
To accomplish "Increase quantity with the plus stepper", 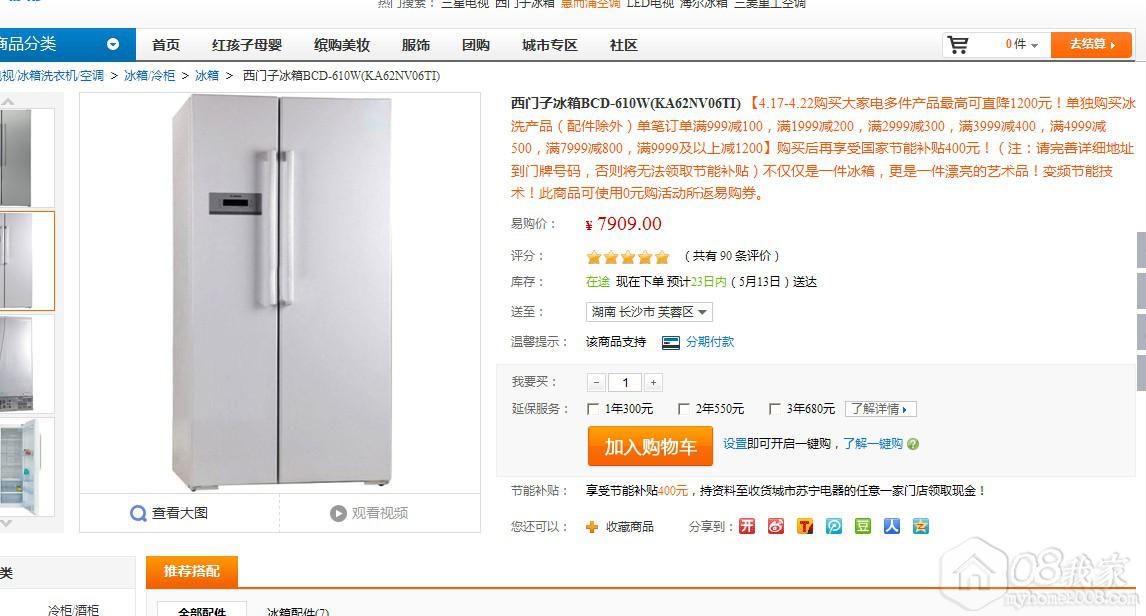I will 653,382.
